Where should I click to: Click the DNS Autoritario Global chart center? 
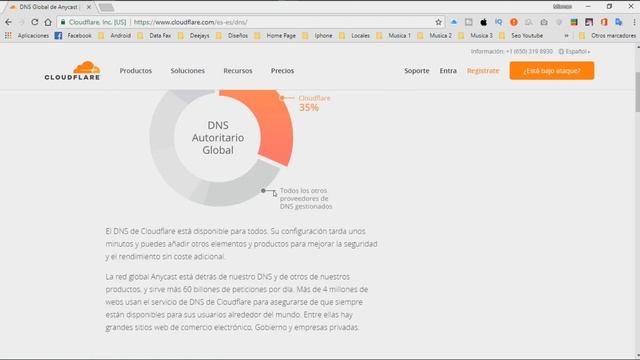tap(218, 138)
